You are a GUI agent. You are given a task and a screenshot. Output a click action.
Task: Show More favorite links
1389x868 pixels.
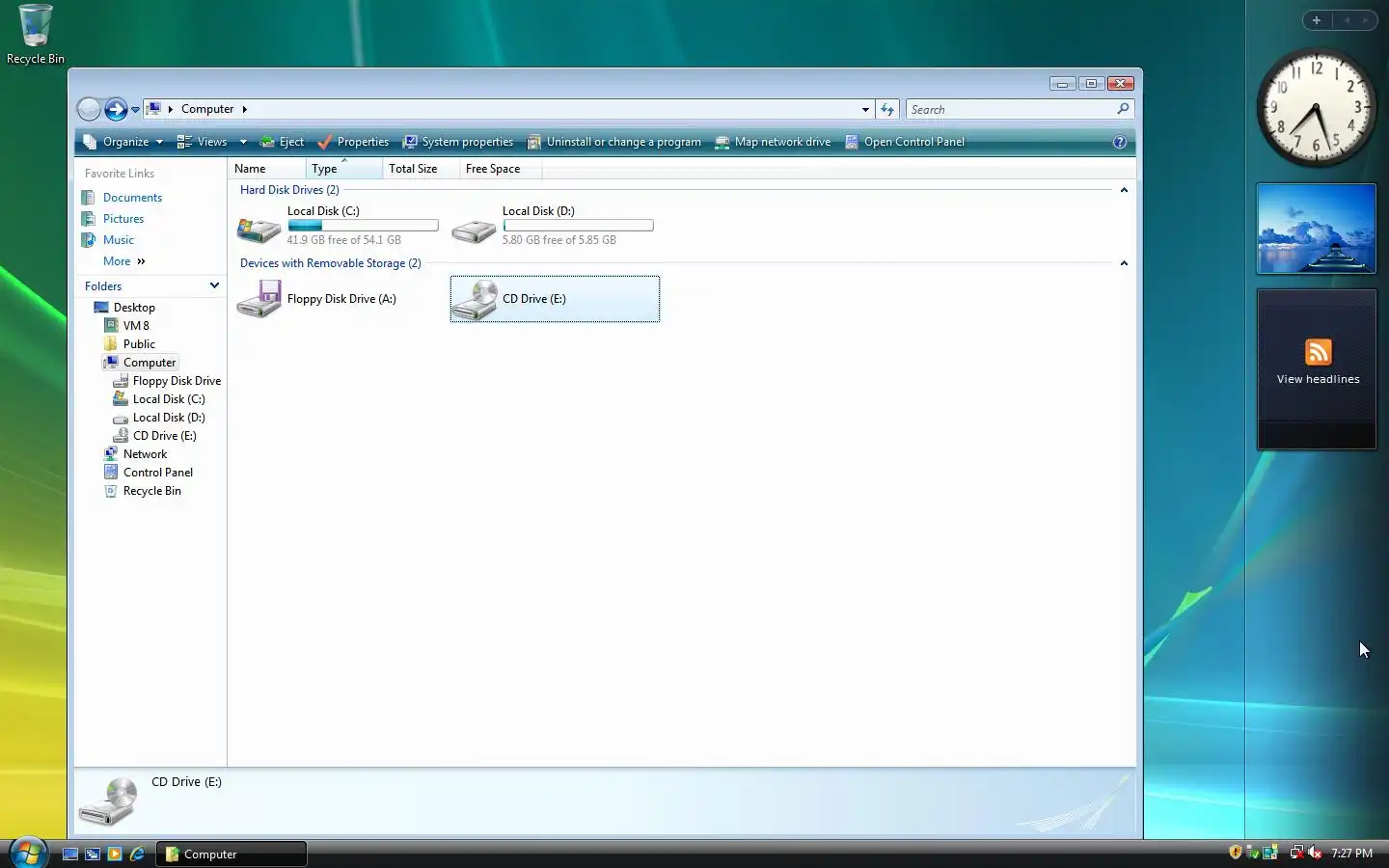point(123,261)
